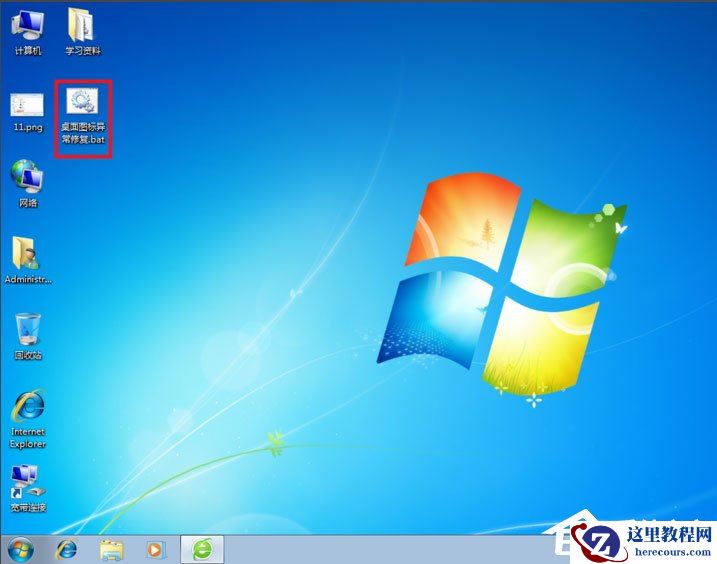Click the Administr... label text
717x564 pixels.
click(x=28, y=279)
